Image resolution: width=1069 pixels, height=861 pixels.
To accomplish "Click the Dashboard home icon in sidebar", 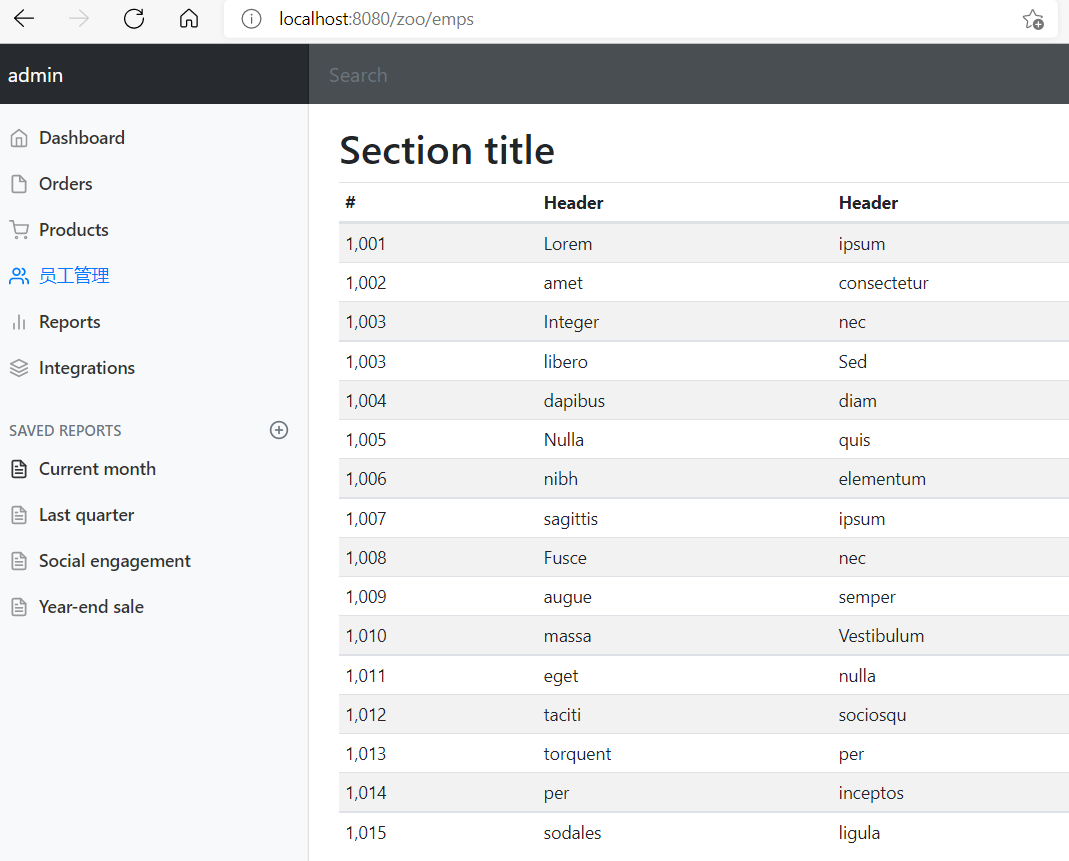I will click(18, 139).
